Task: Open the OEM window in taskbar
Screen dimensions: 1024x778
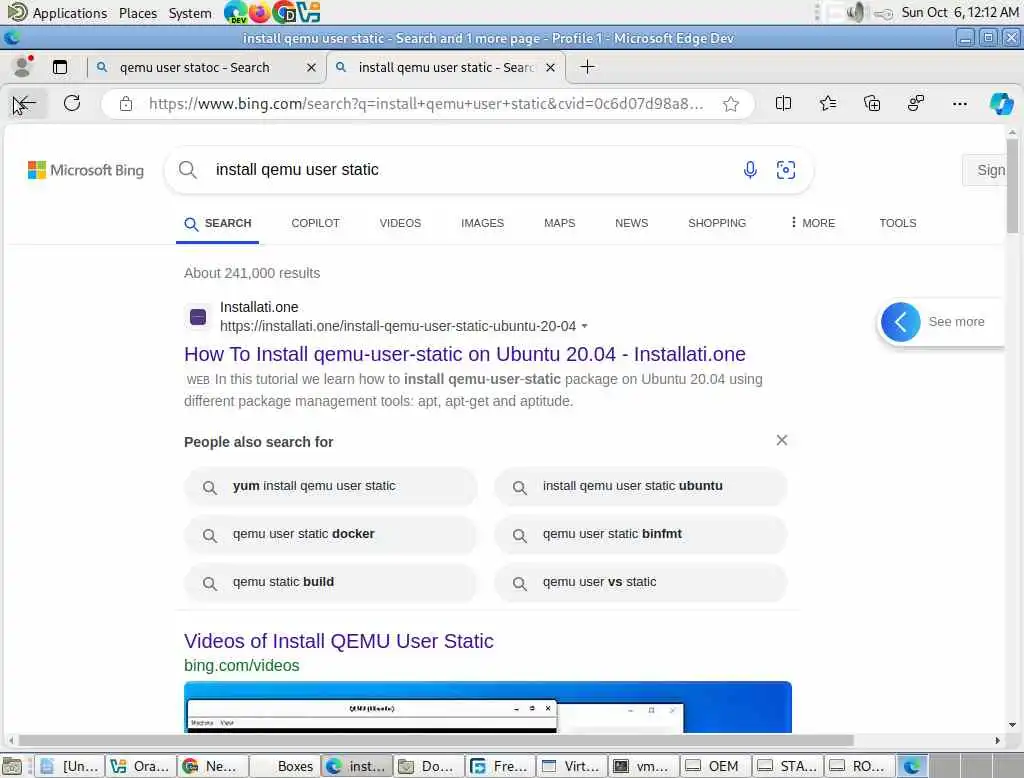Action: [714, 766]
